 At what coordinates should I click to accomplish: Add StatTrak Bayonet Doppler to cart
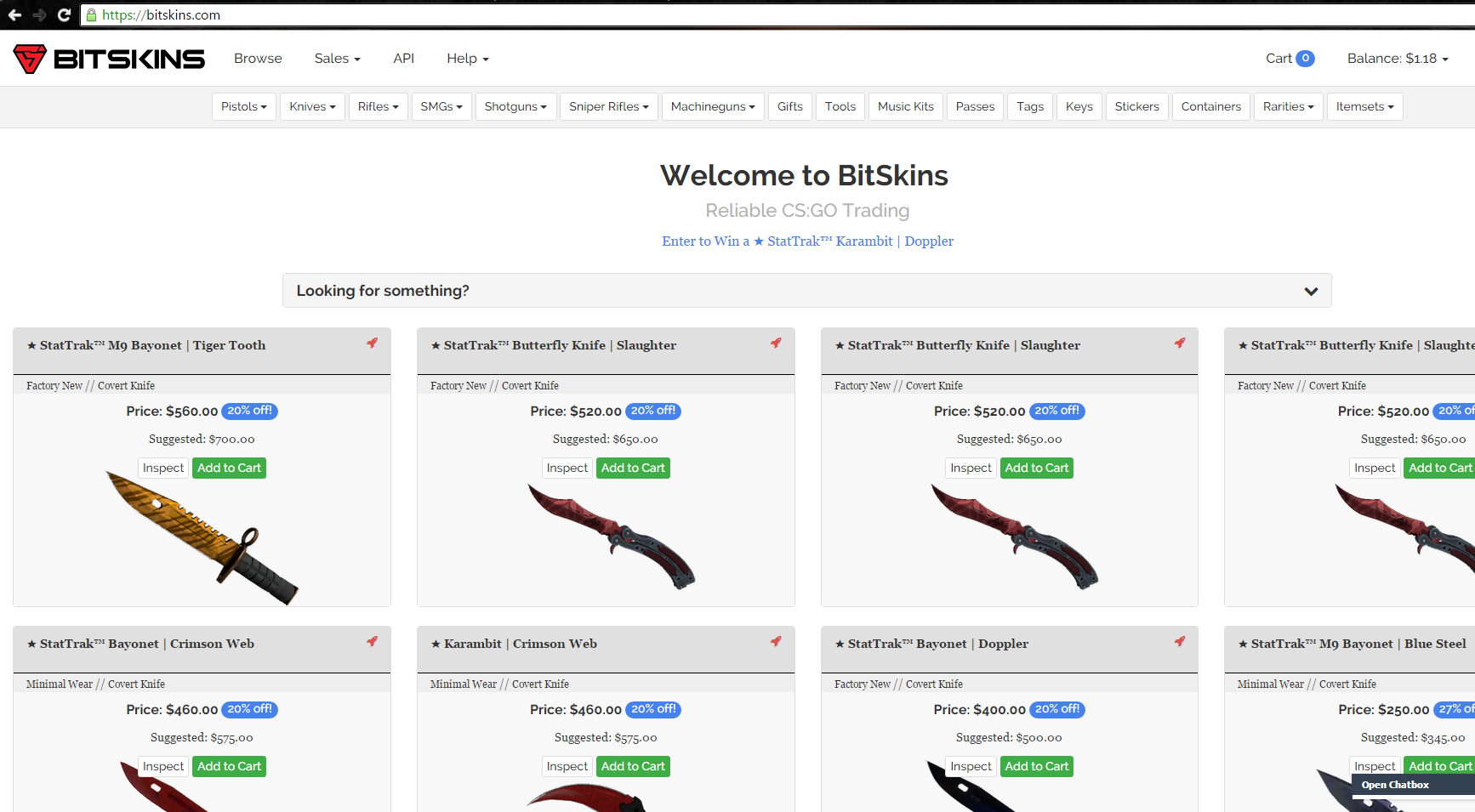click(1037, 767)
